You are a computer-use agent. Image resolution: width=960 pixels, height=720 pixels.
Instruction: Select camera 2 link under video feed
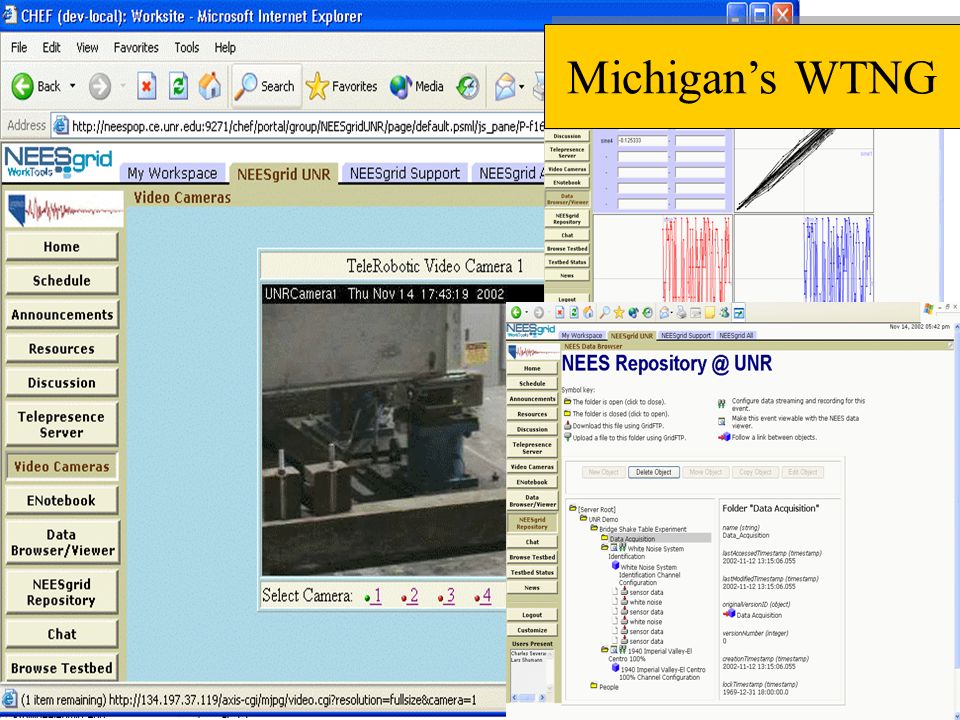(x=412, y=595)
